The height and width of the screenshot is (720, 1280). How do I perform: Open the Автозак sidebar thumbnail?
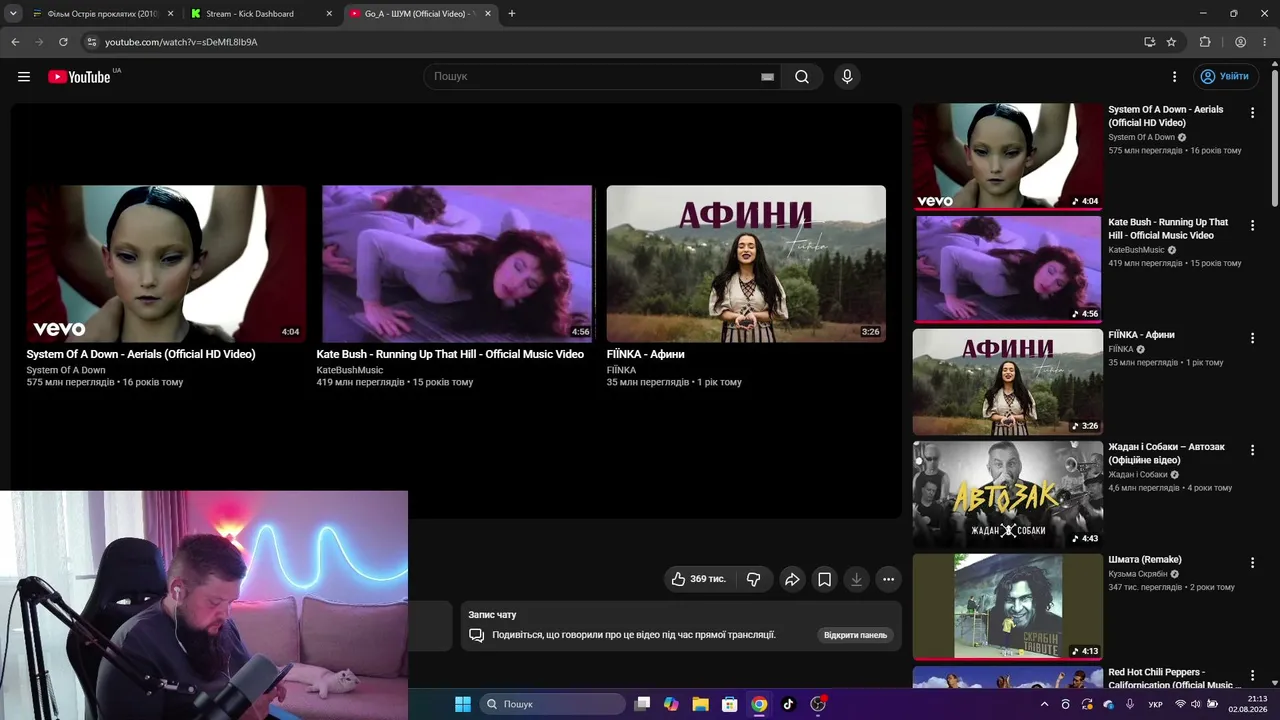[x=1008, y=494]
